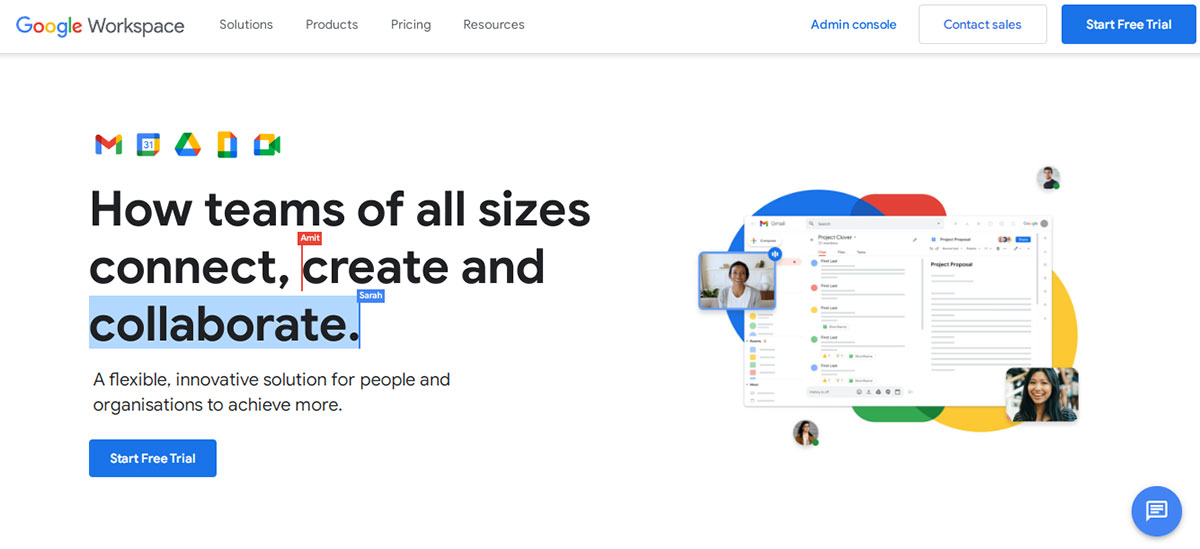The height and width of the screenshot is (549, 1200).
Task: Click the Gmail app icon
Action: (x=108, y=145)
